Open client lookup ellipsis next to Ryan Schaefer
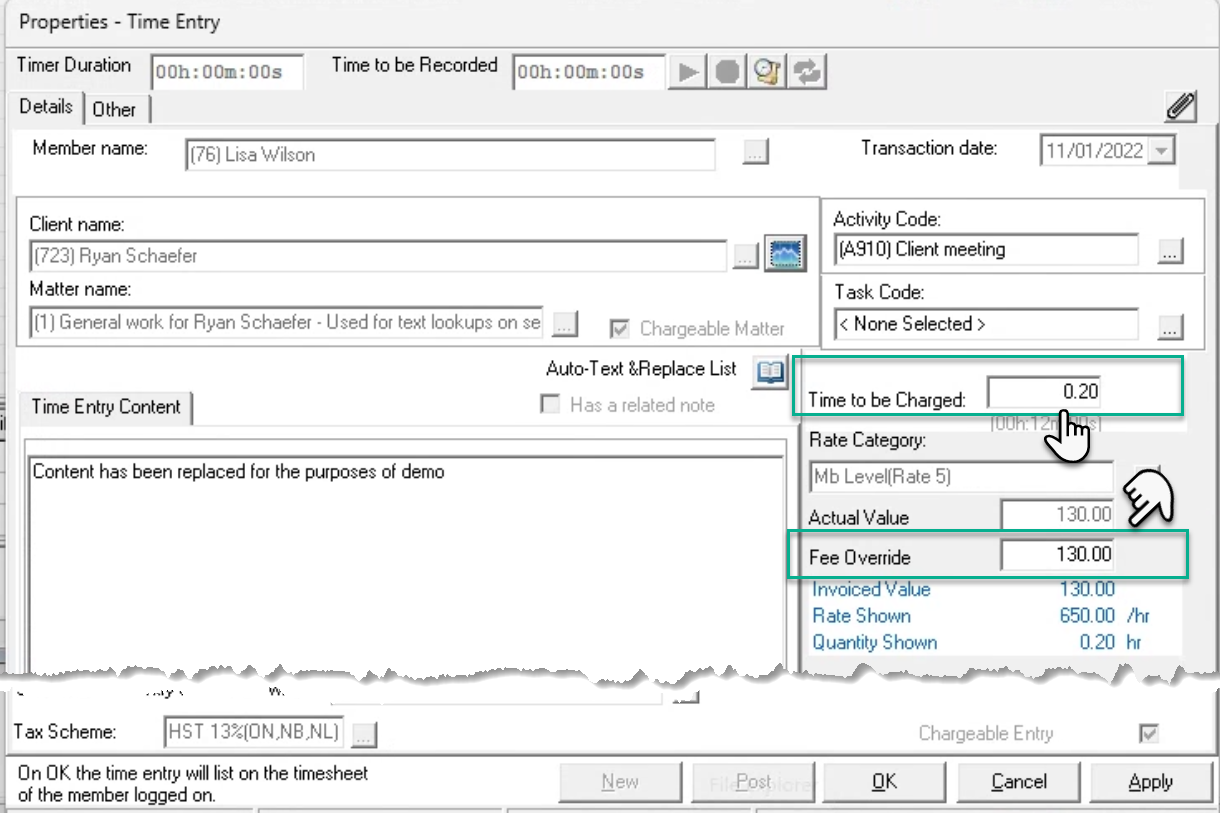This screenshot has height=813, width=1220. point(745,256)
